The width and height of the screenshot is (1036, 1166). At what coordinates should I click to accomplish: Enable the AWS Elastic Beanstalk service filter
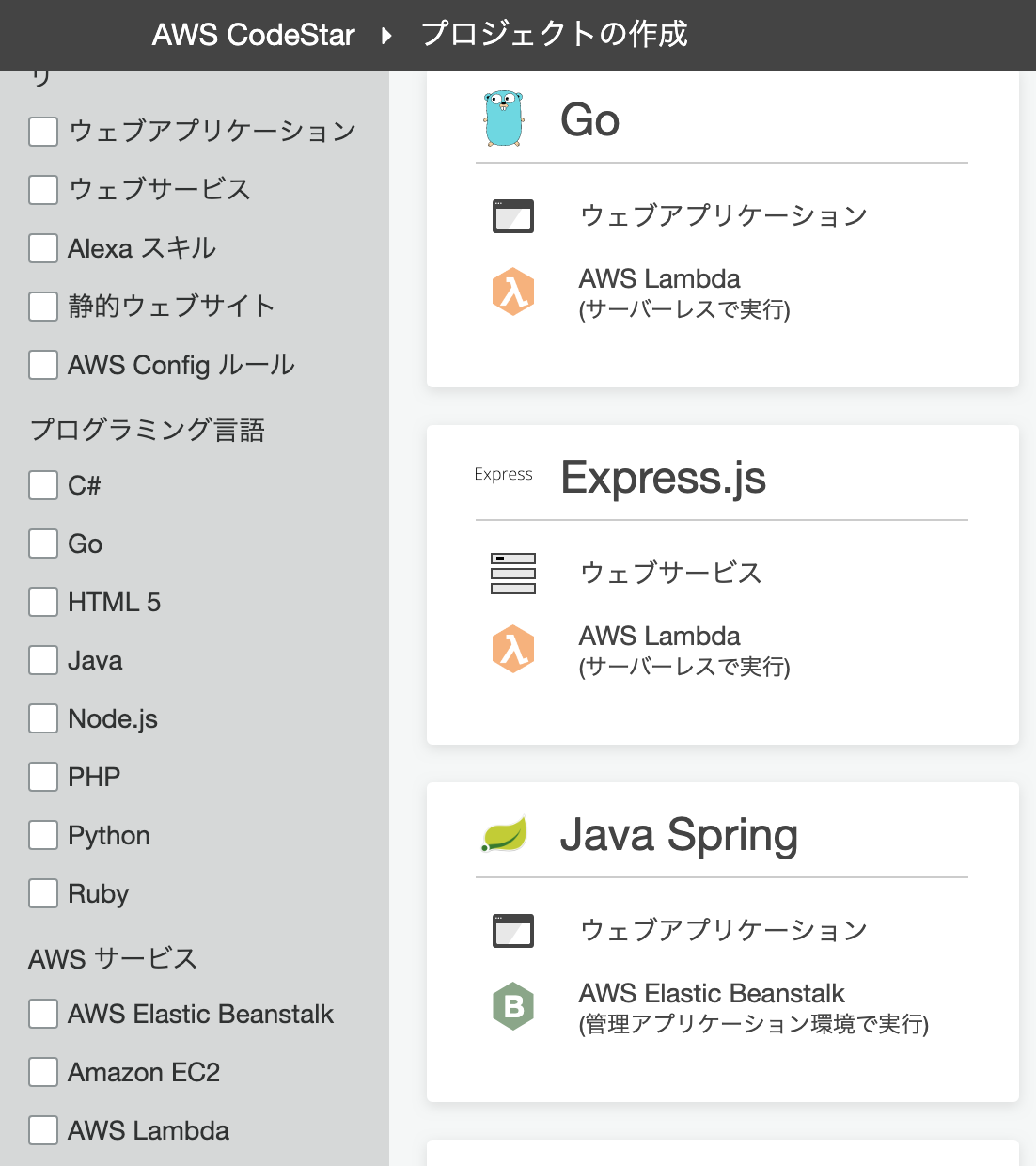(x=43, y=1014)
